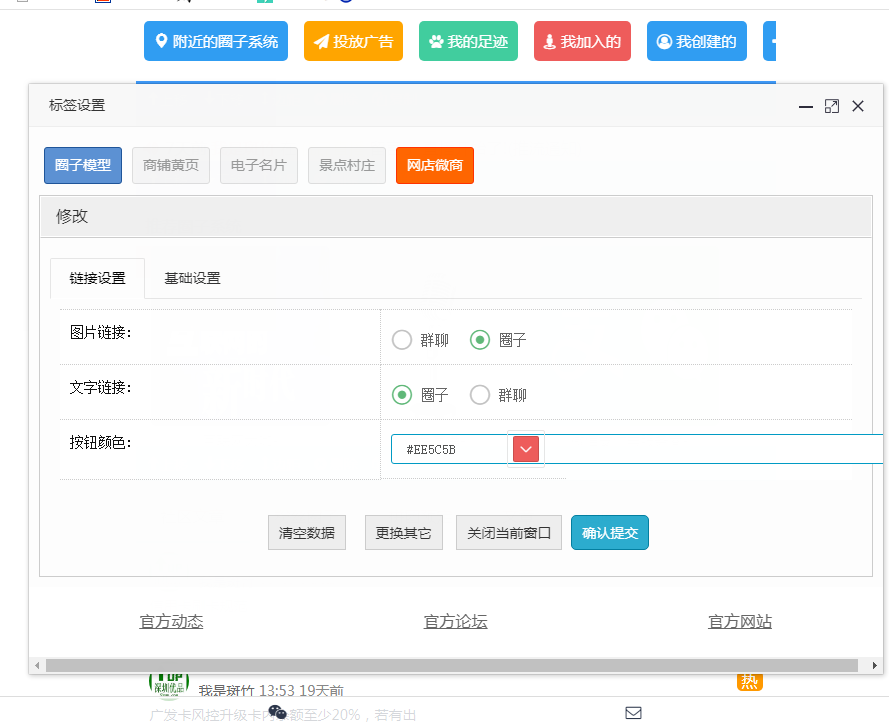Click the 投放广告 paper plane button
The width and height of the screenshot is (889, 722).
(x=353, y=42)
